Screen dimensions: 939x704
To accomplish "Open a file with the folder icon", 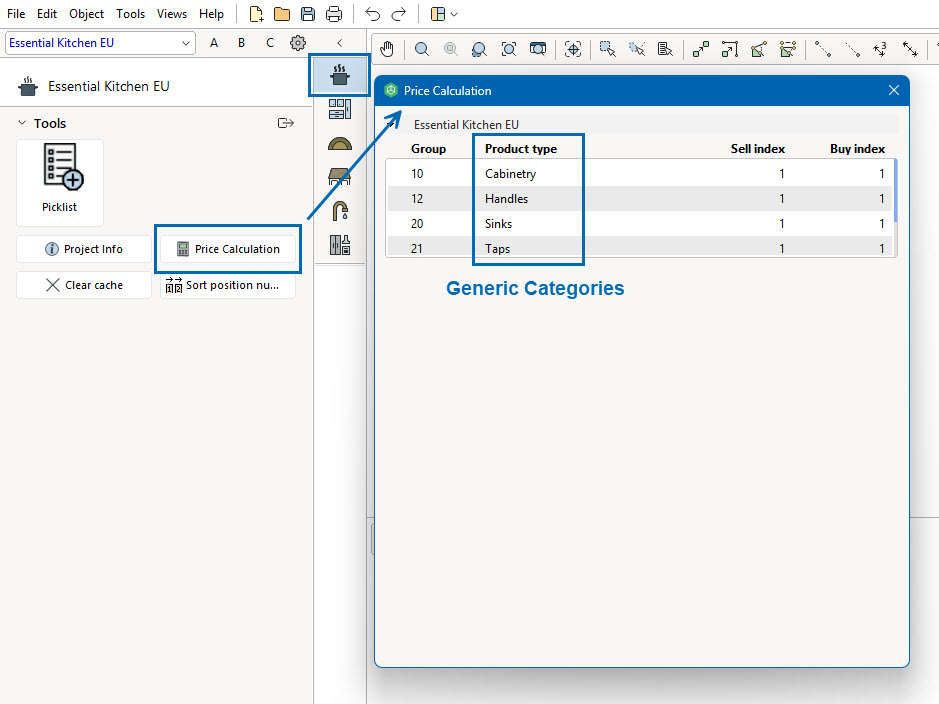I will [x=281, y=14].
